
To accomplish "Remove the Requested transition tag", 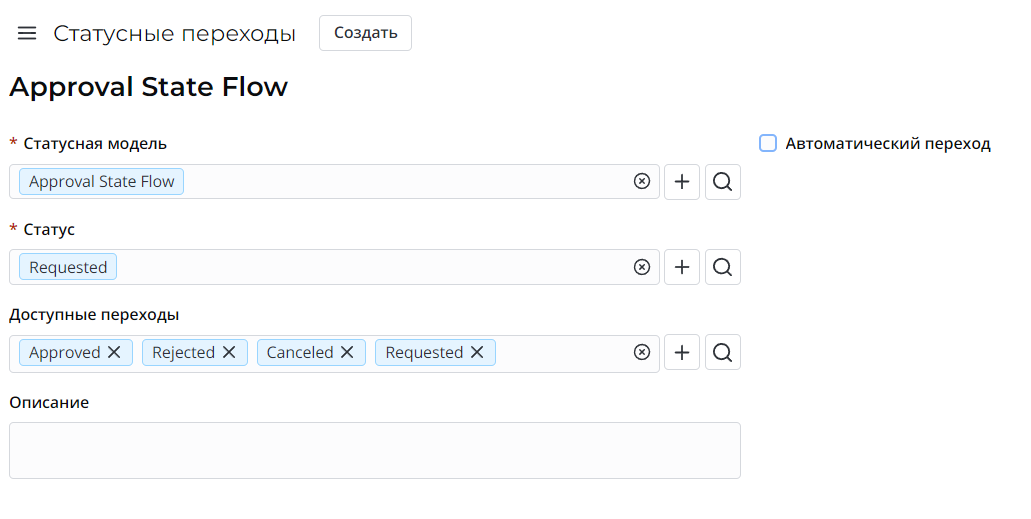I will tap(477, 352).
